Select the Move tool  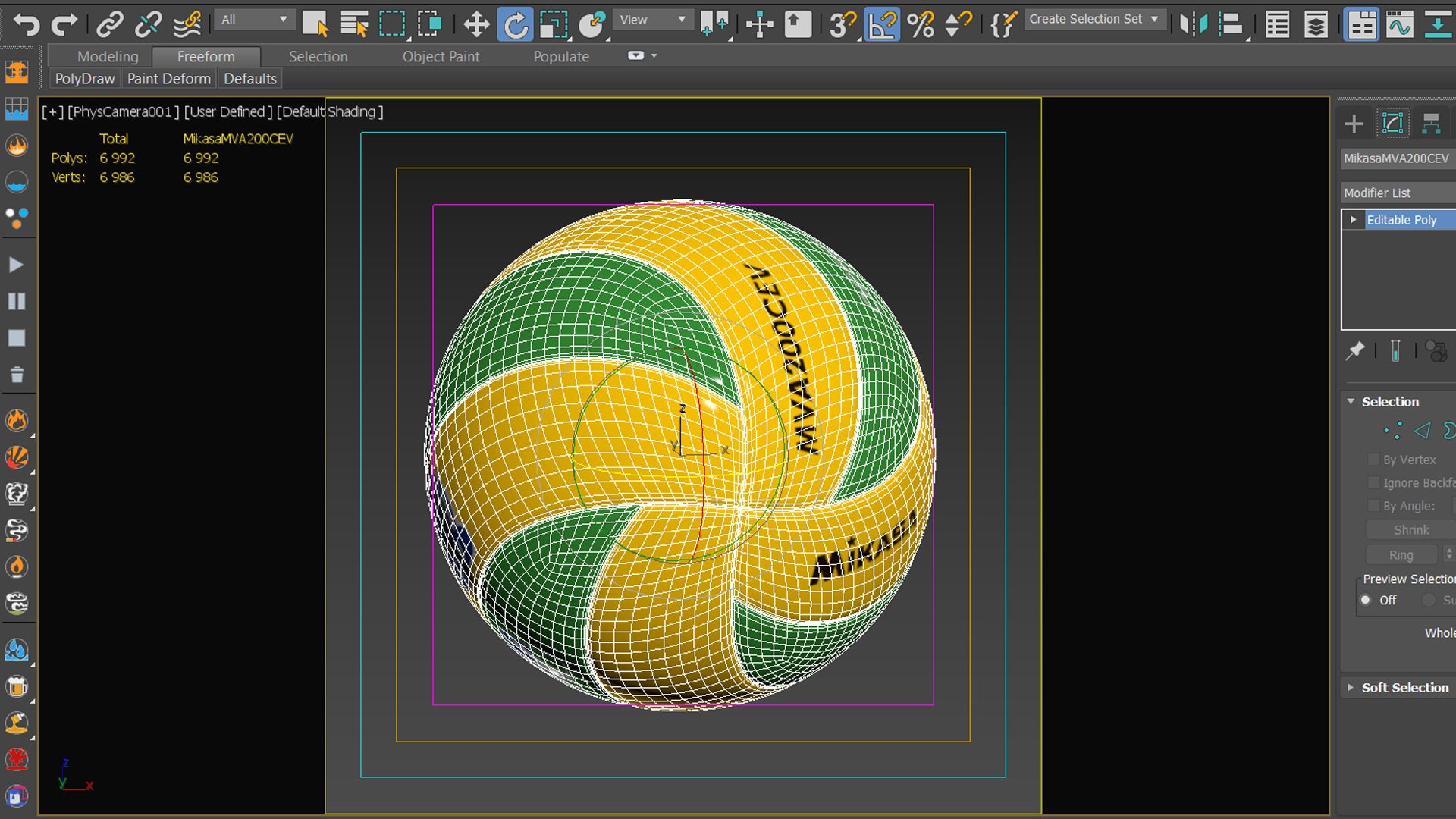476,24
